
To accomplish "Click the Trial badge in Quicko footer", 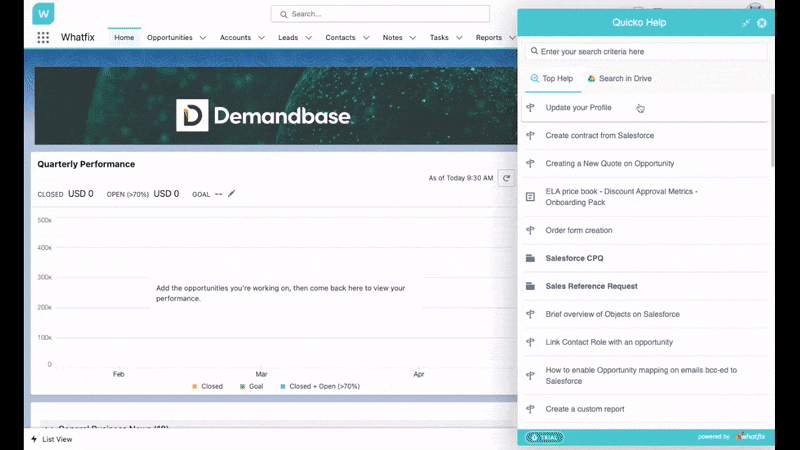I will (x=545, y=437).
